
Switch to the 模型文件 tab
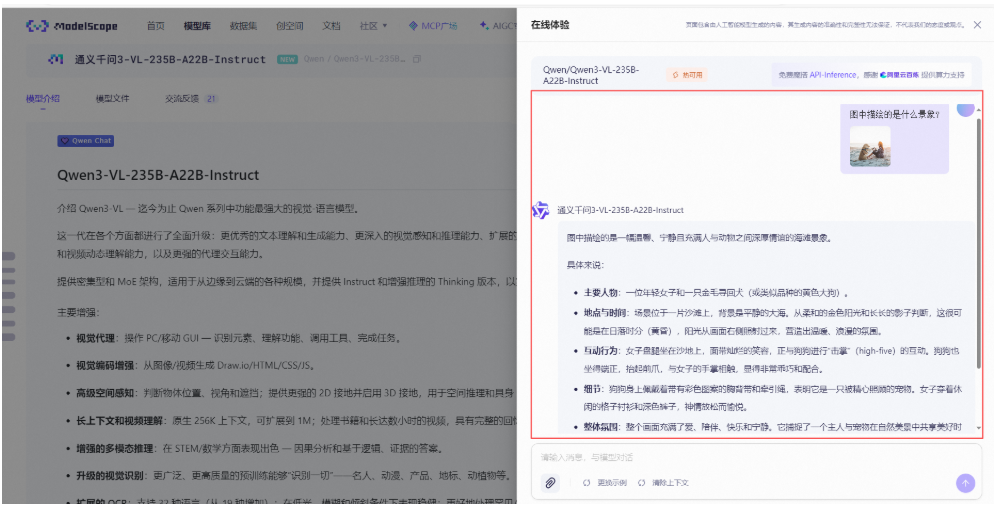coord(112,99)
